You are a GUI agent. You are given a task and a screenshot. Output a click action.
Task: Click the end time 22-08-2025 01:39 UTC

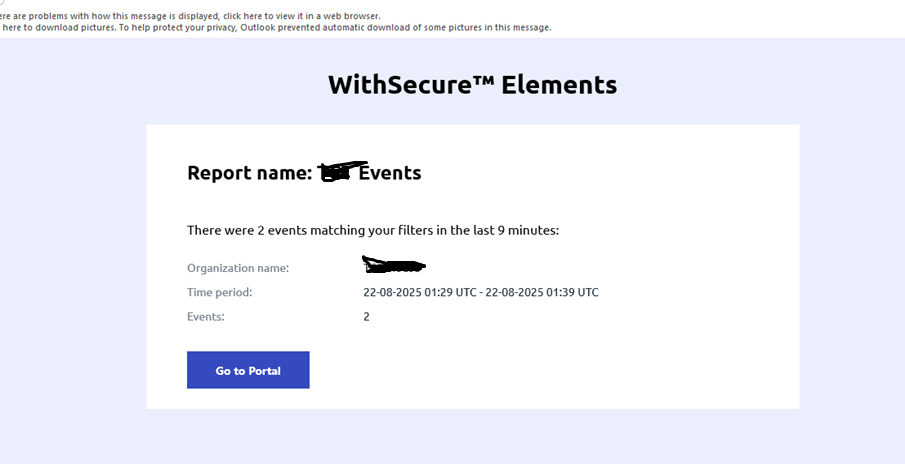542,292
